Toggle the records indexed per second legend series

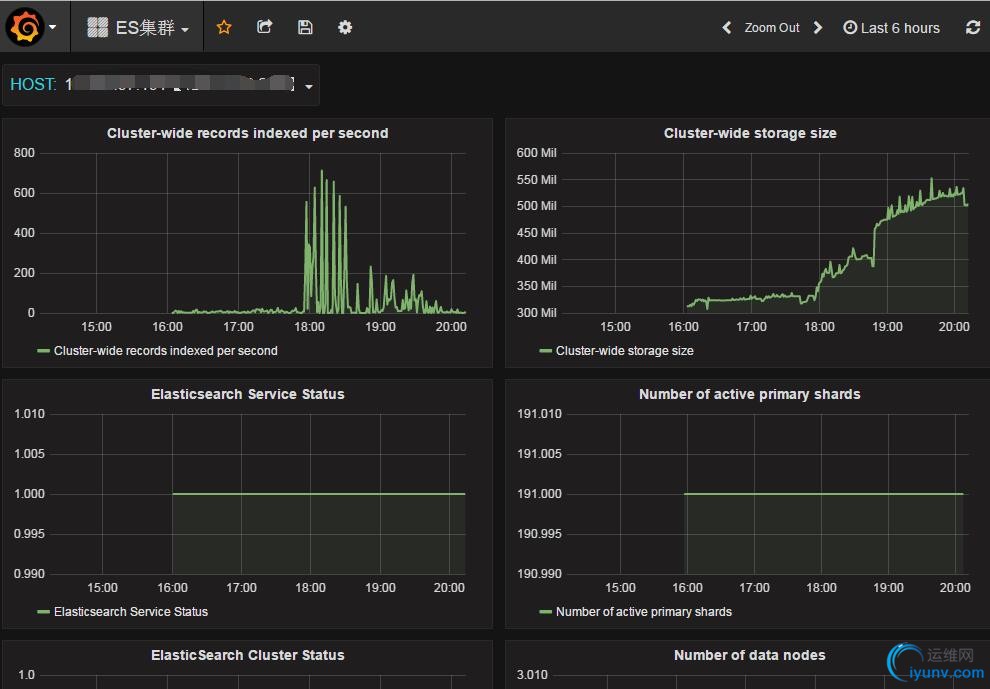(165, 351)
